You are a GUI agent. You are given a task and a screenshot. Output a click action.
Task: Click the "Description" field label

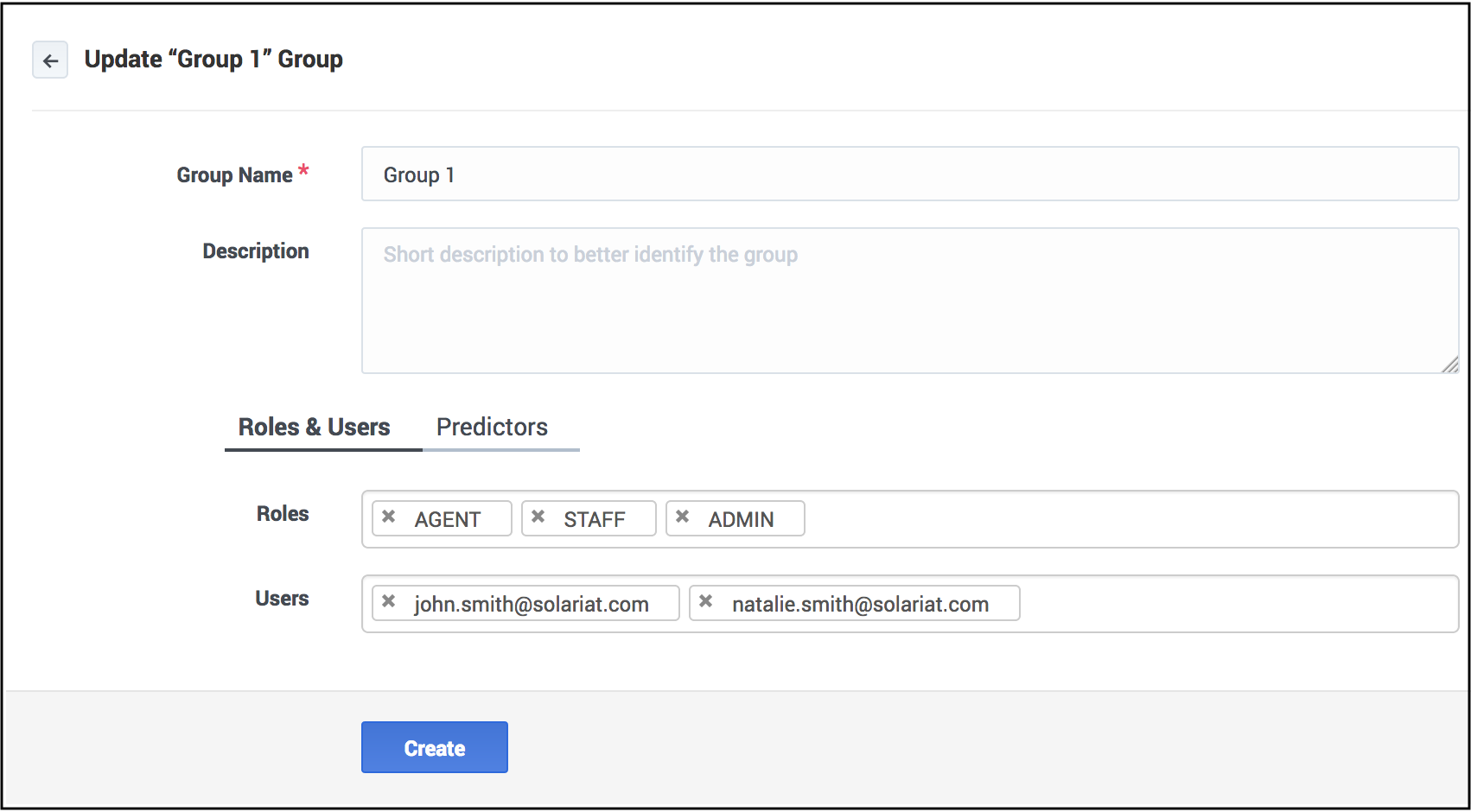pyautogui.click(x=256, y=251)
